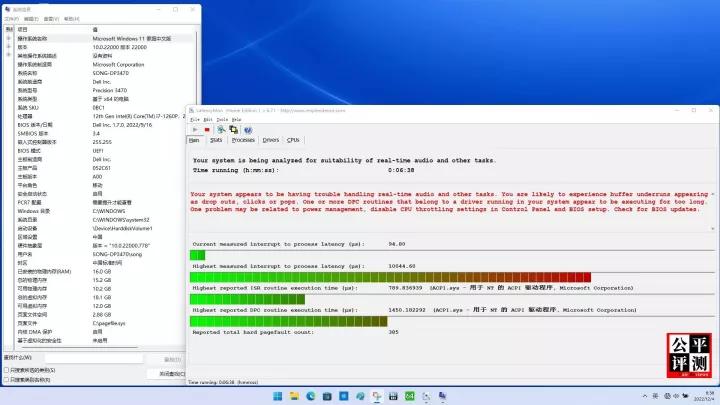
Task: Click the Find button in System Information
Action: [171, 359]
